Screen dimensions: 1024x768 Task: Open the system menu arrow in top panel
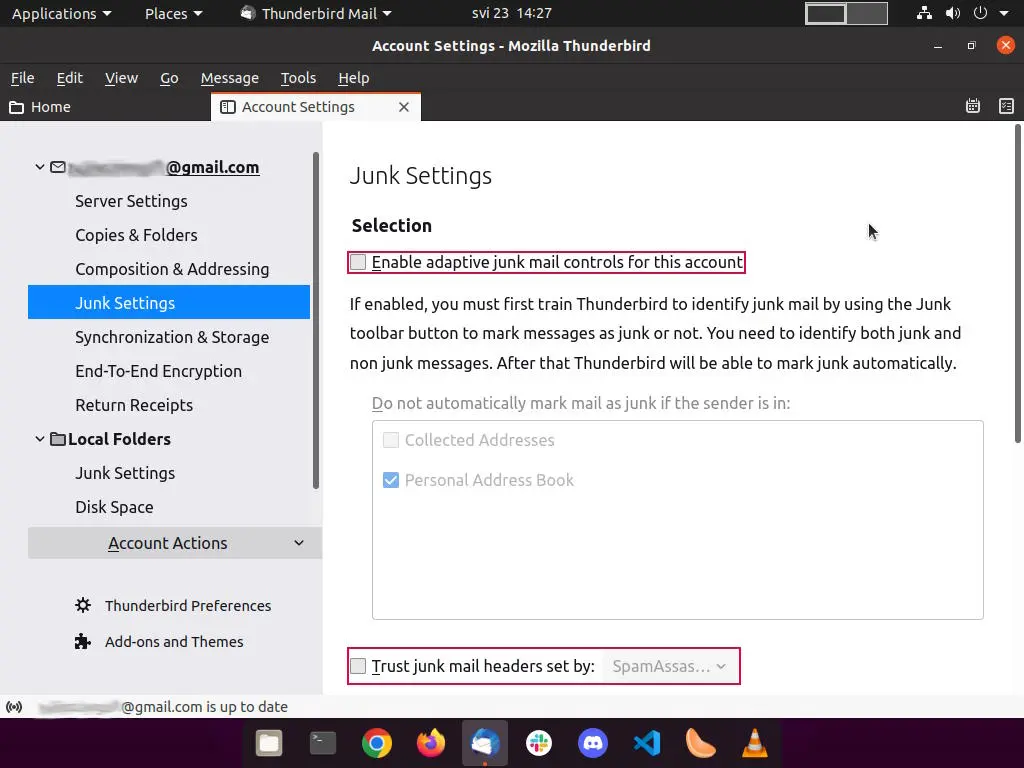1004,13
